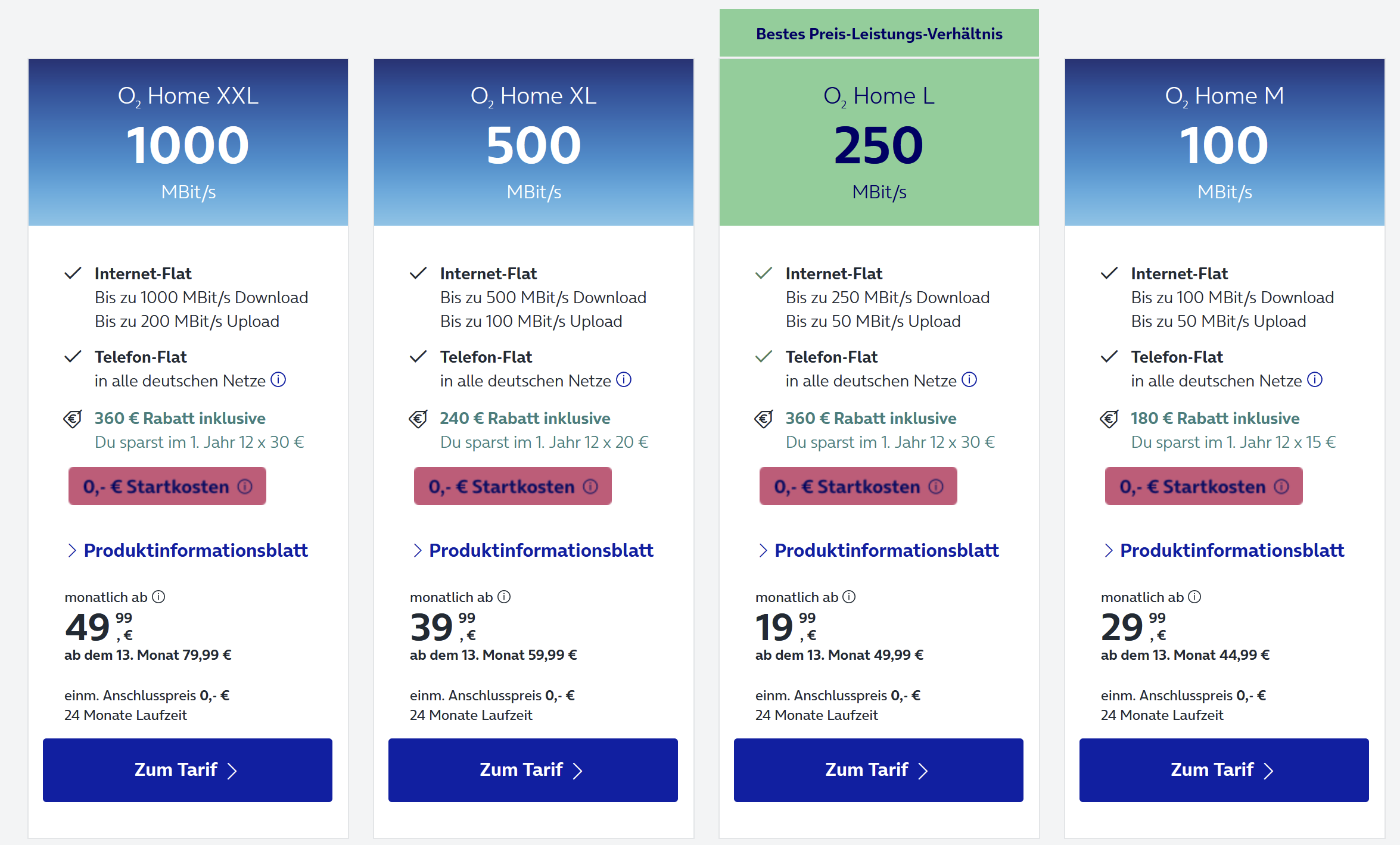The image size is (1400, 845).
Task: Open Produktinformationsblatt chevron for Home M
Action: (x=1109, y=550)
